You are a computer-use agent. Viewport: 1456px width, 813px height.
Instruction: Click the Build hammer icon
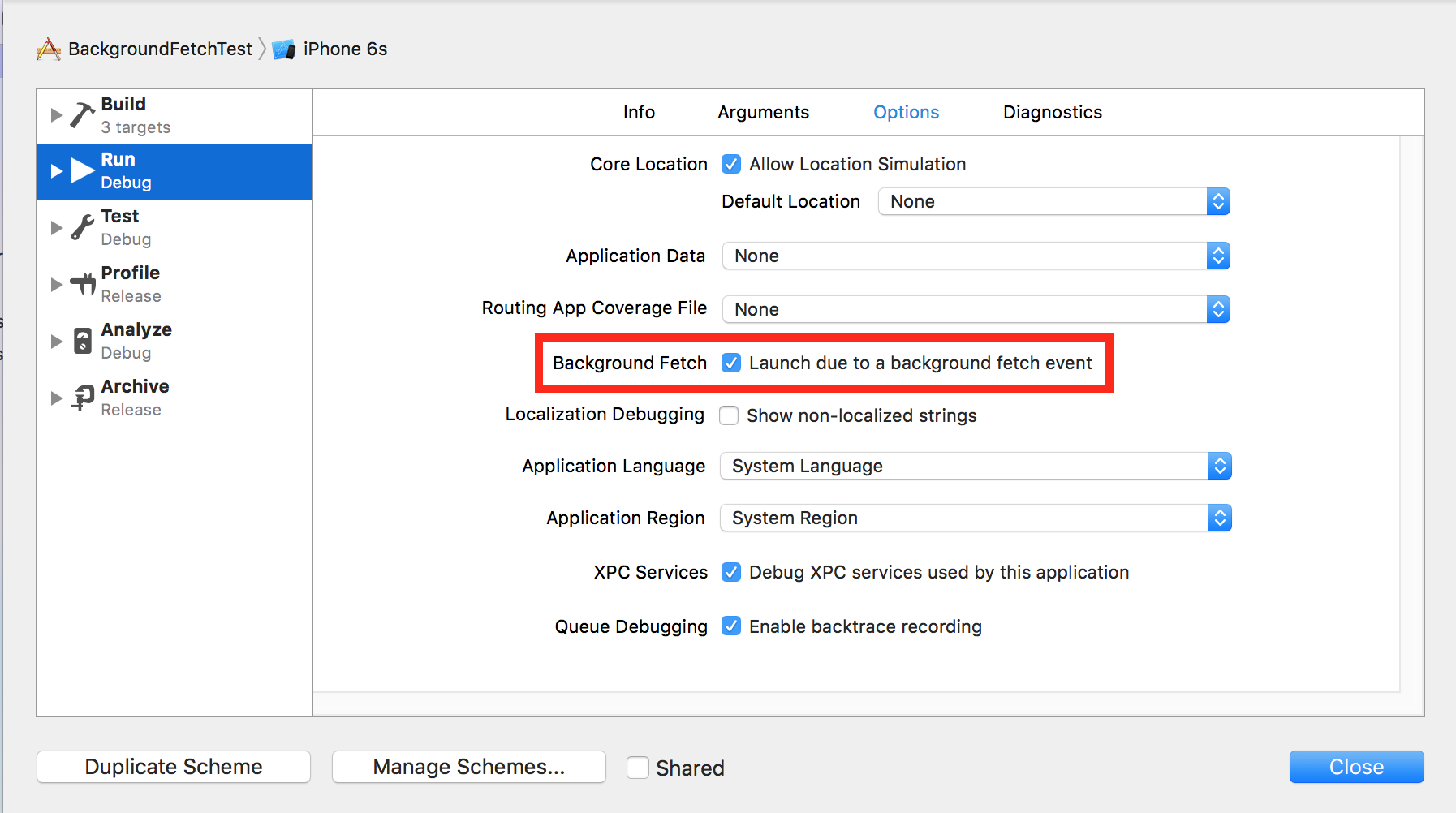pyautogui.click(x=82, y=115)
